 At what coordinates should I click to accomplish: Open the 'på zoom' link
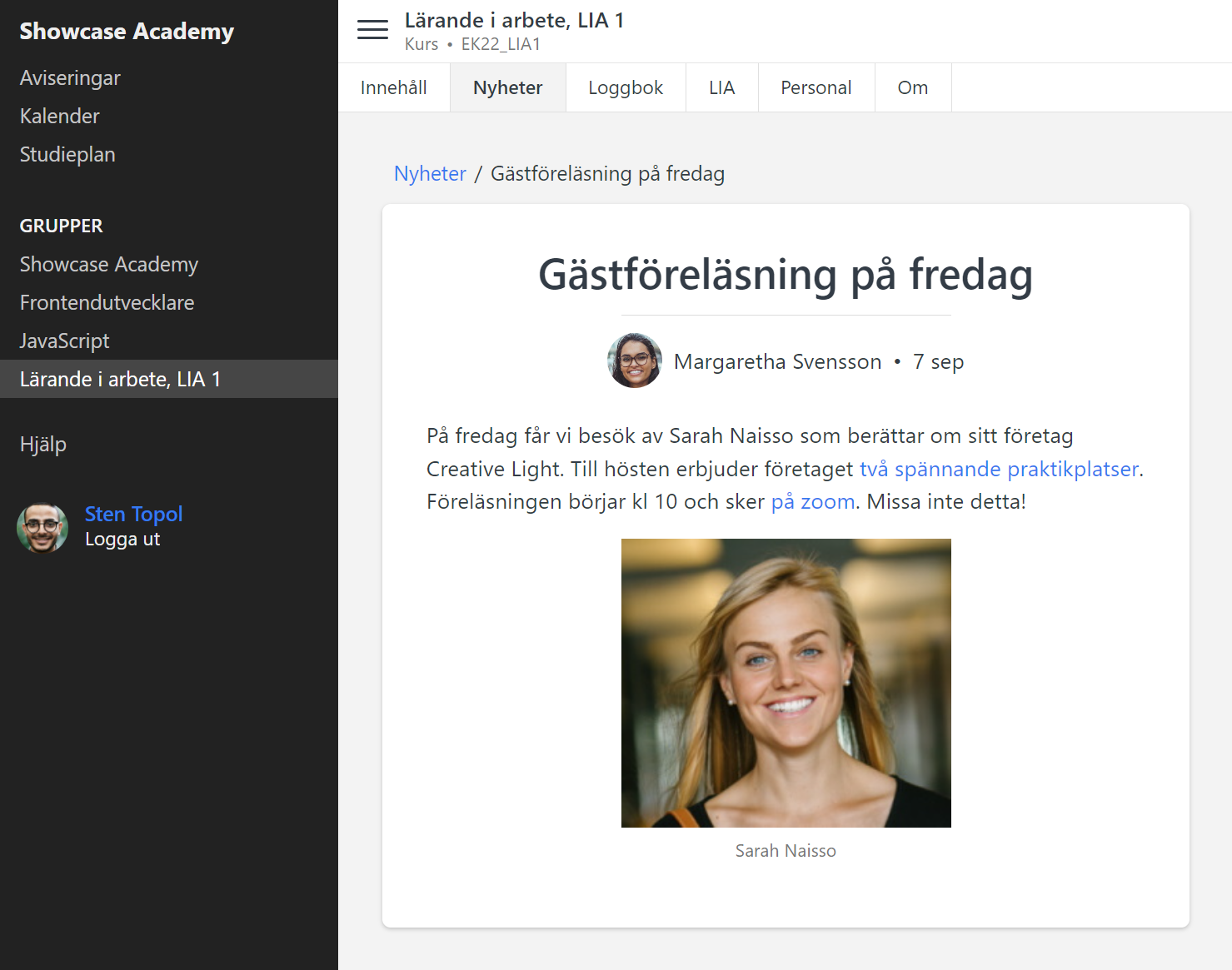812,501
